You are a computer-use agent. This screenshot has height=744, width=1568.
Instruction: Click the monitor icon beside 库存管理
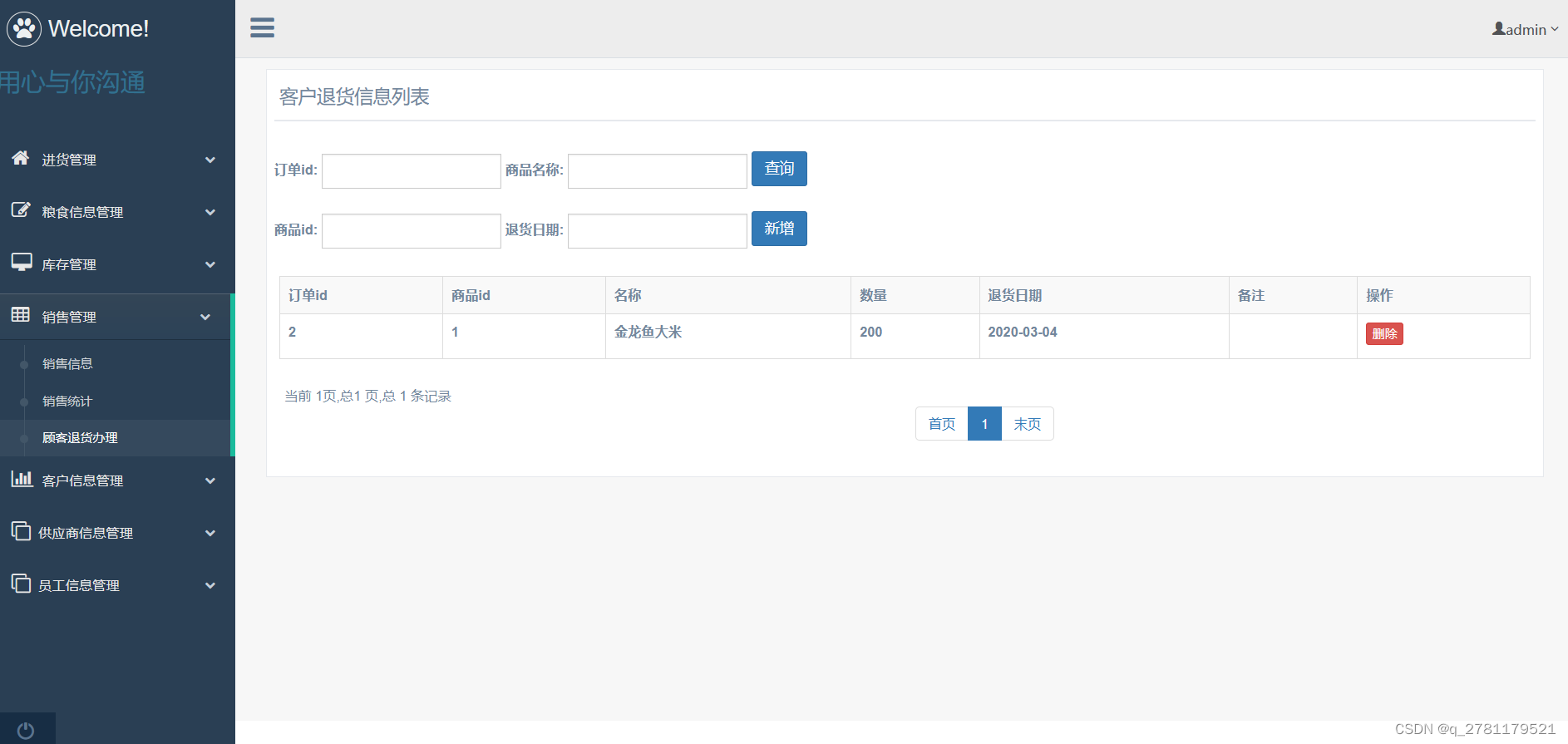(x=22, y=262)
